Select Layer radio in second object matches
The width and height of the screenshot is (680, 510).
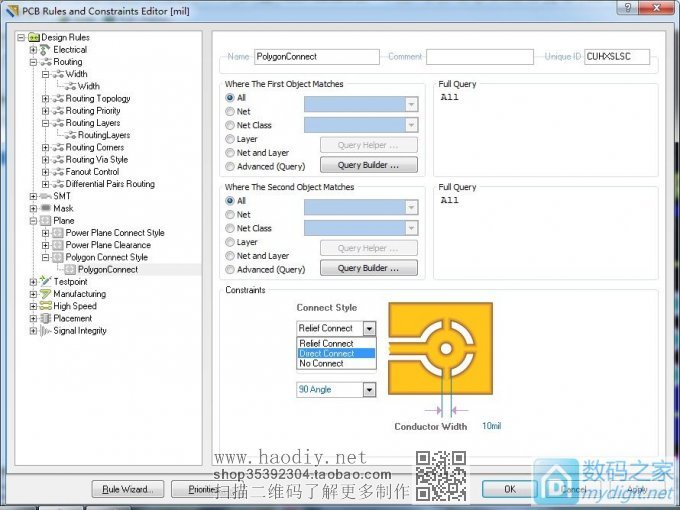click(x=231, y=242)
